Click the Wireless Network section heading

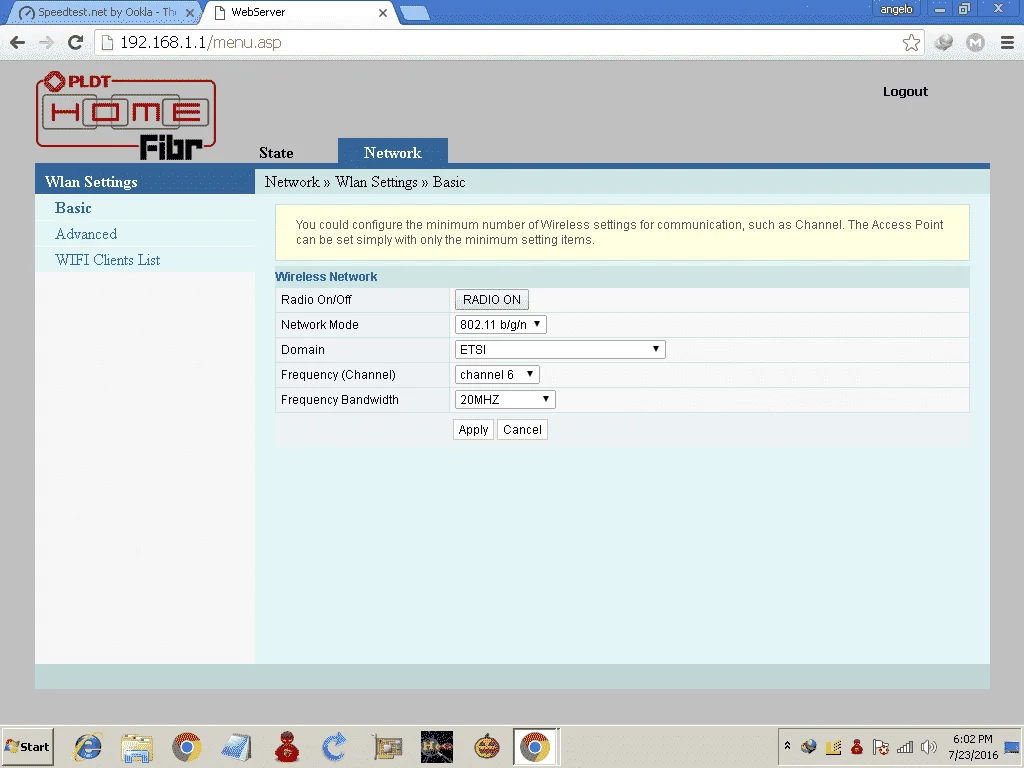click(x=326, y=277)
